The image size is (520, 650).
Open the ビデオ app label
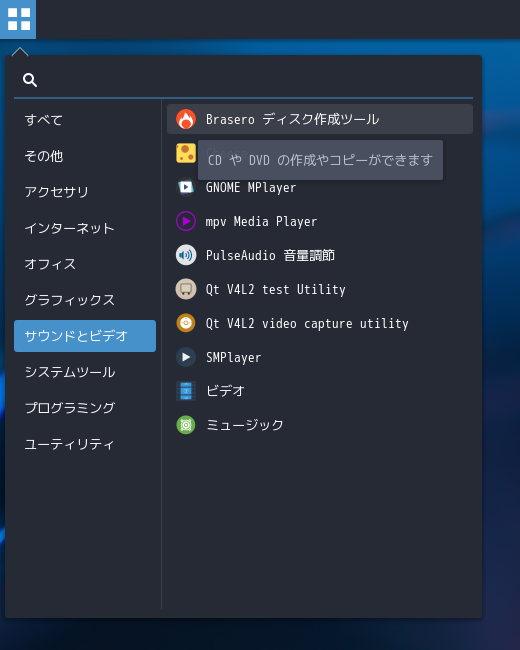226,391
